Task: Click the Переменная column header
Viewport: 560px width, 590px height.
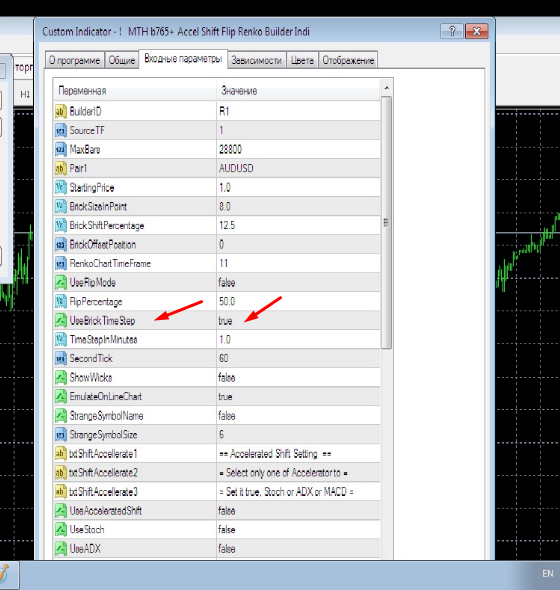Action: (x=135, y=90)
